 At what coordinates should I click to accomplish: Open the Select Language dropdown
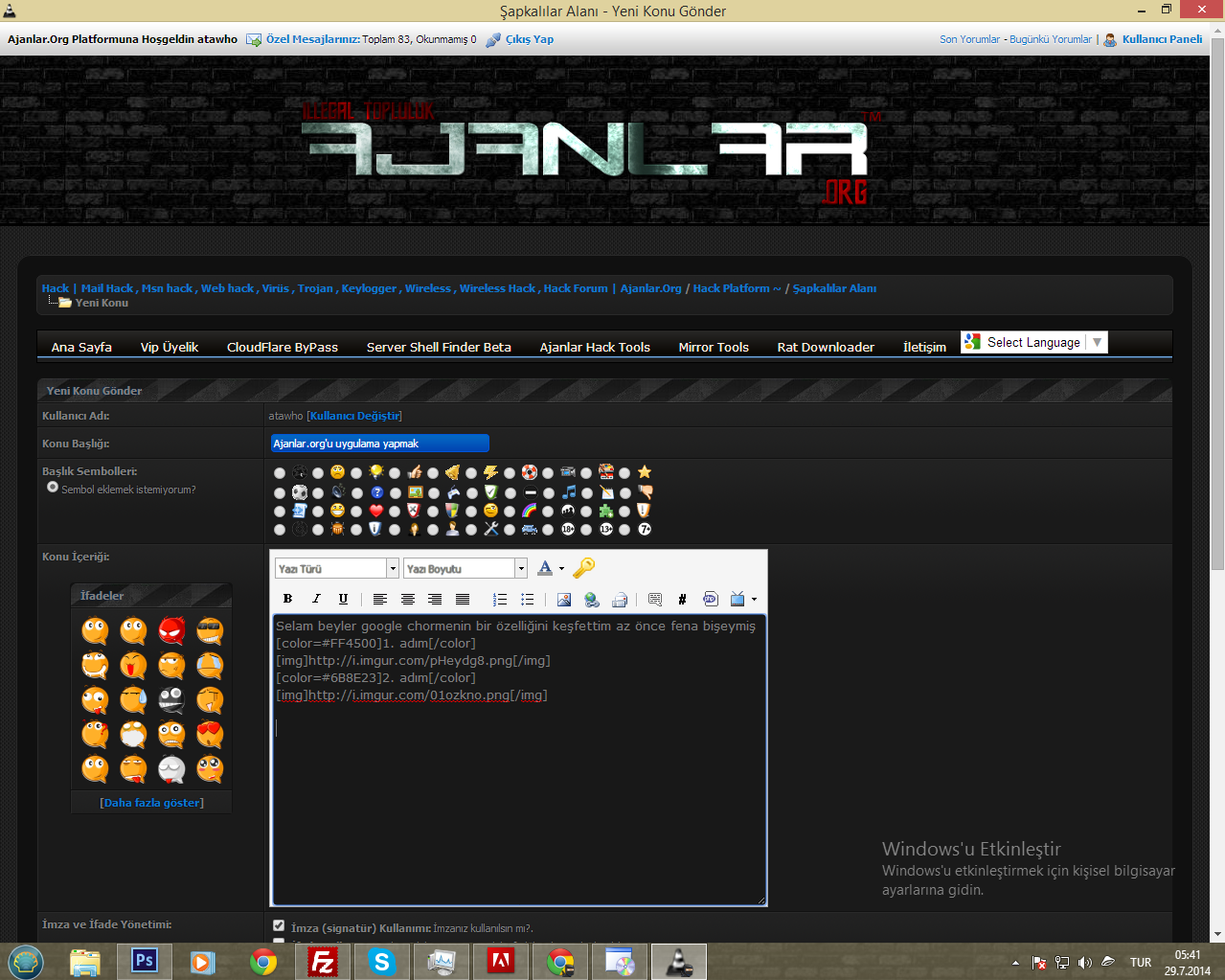[x=1034, y=342]
